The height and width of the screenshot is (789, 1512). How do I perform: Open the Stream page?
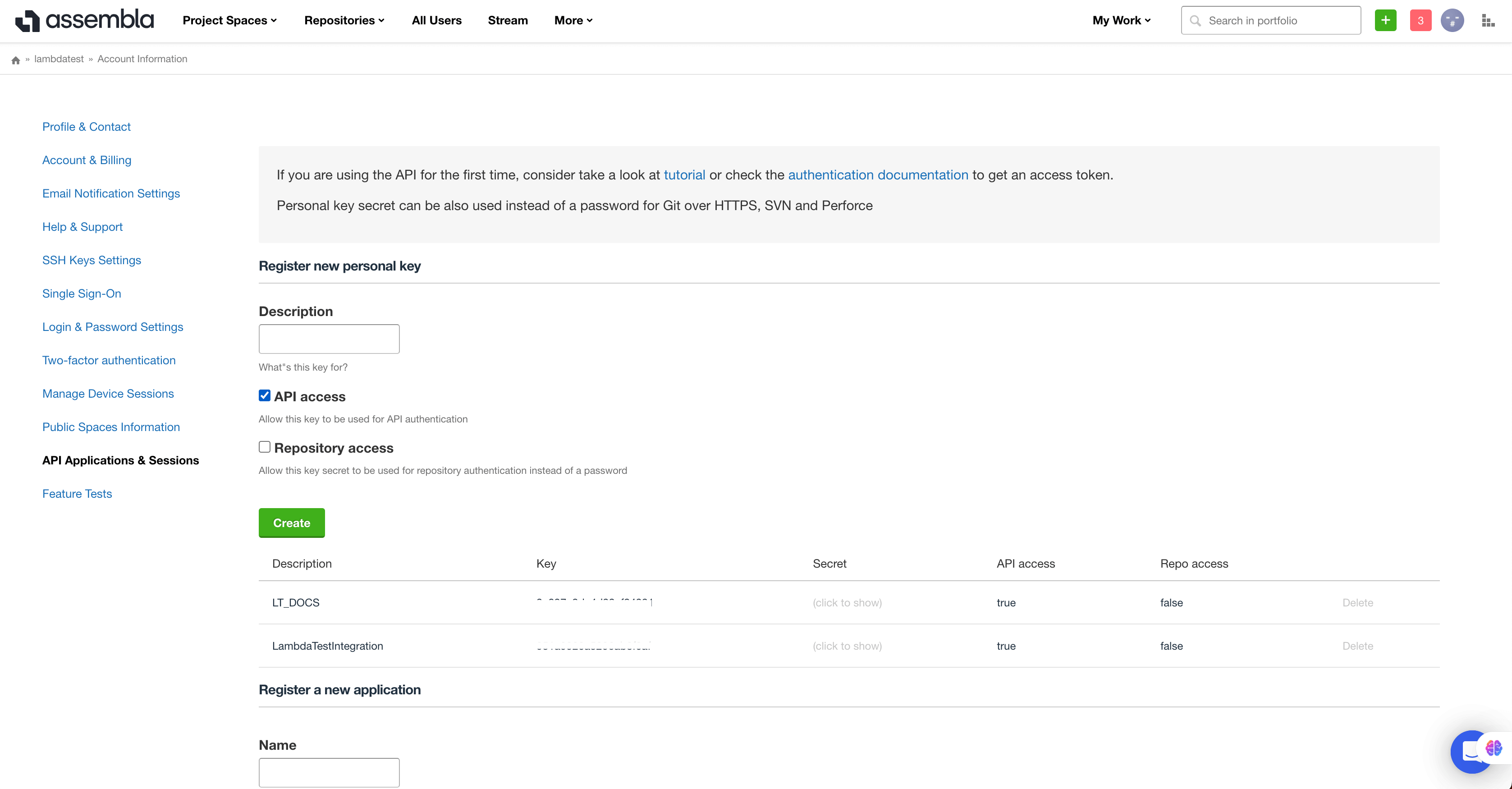[x=508, y=21]
